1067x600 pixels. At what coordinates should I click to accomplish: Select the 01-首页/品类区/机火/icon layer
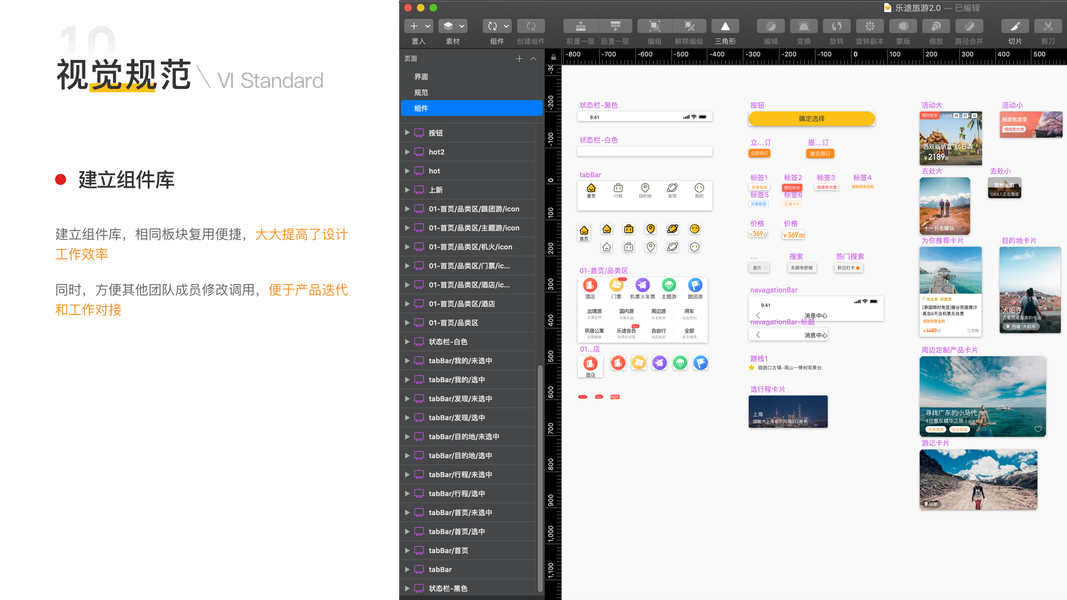471,247
